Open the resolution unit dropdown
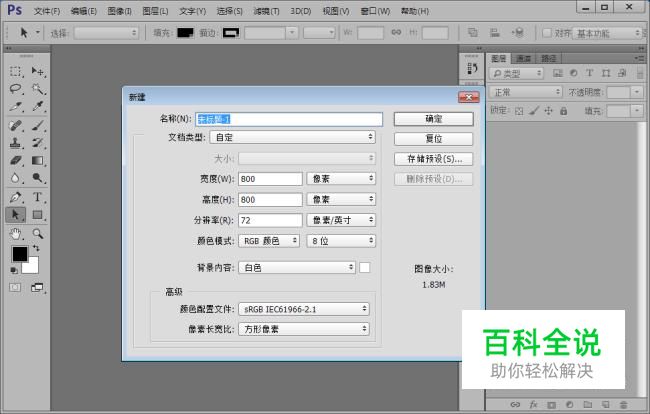The height and width of the screenshot is (414, 650). point(341,220)
